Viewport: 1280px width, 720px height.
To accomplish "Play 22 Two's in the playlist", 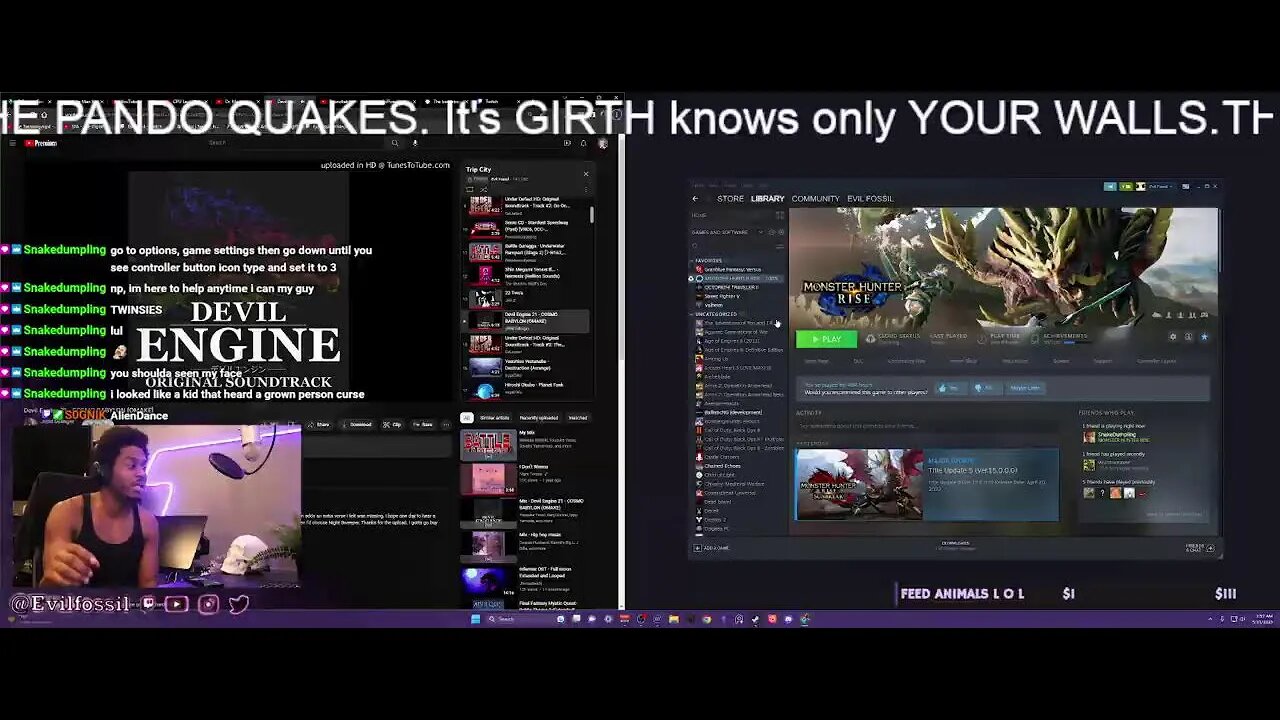I will [x=527, y=298].
